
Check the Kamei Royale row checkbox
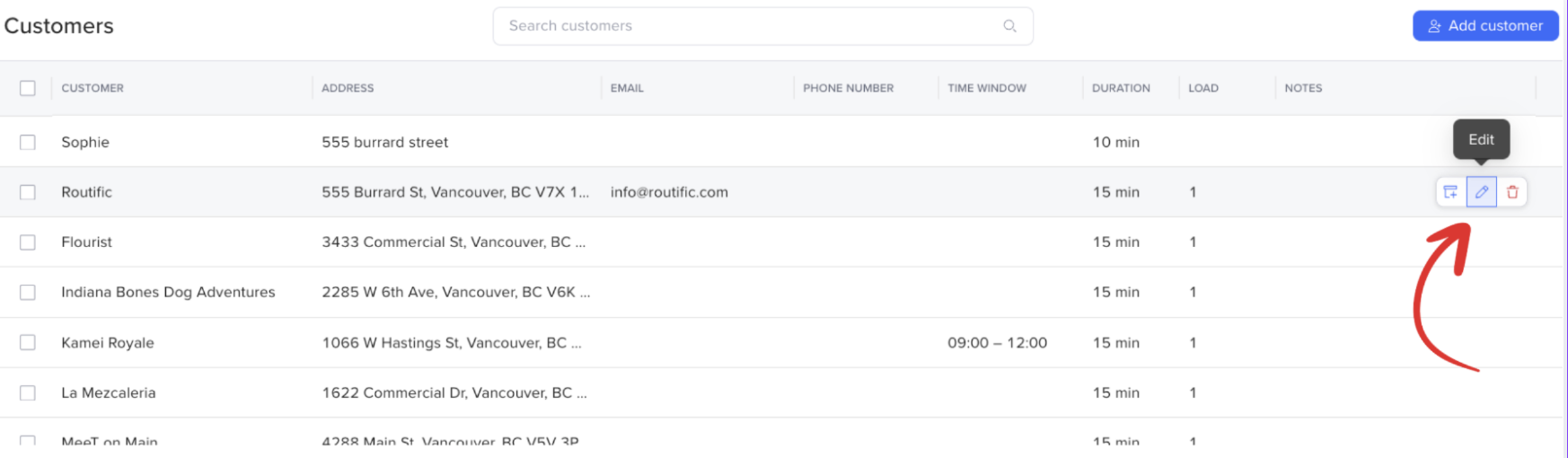28,343
